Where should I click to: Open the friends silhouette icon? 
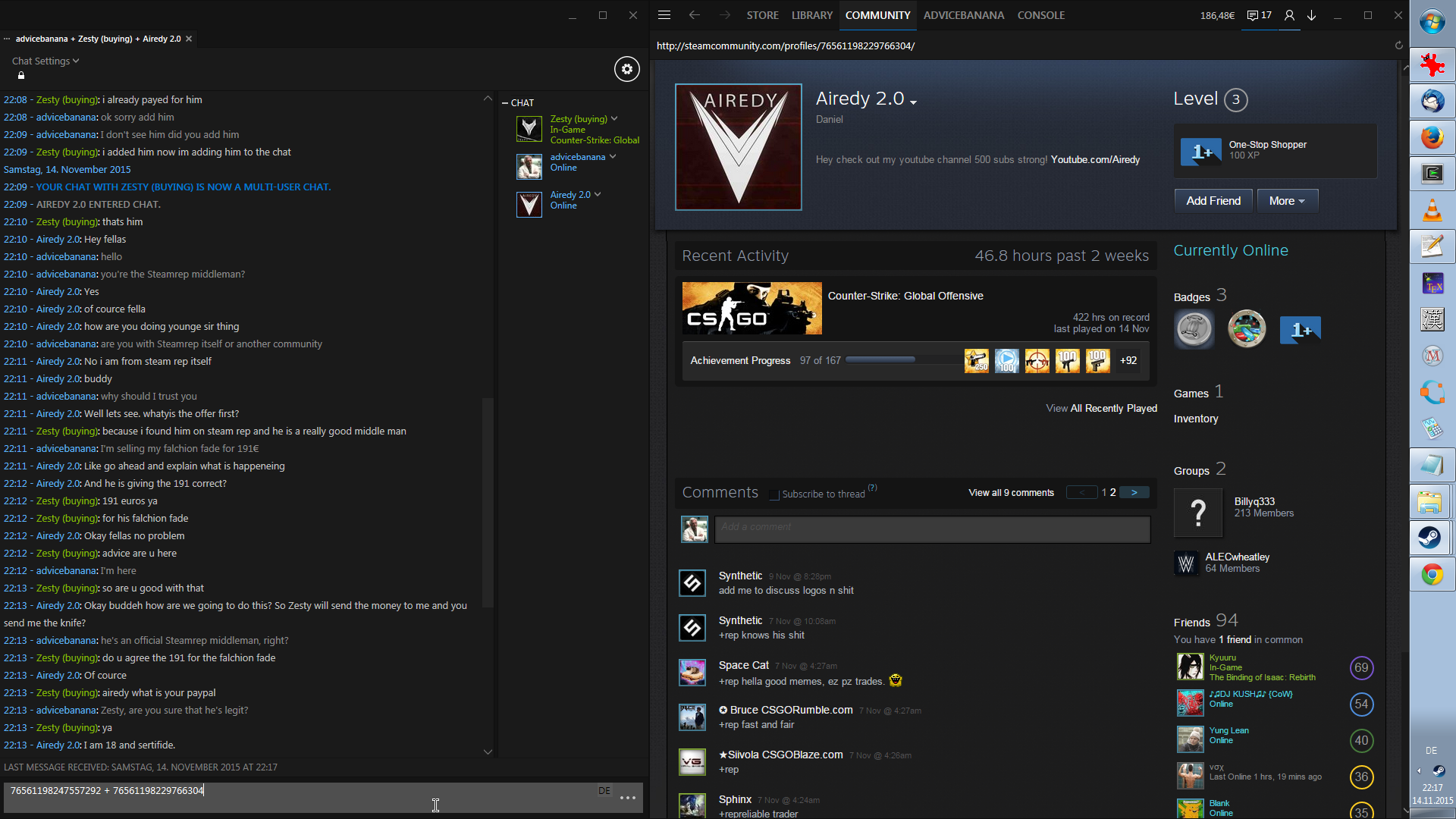[x=1288, y=15]
